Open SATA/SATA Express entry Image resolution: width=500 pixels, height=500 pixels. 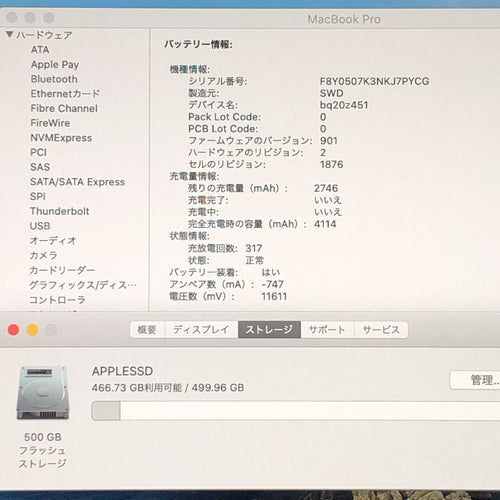pos(77,182)
